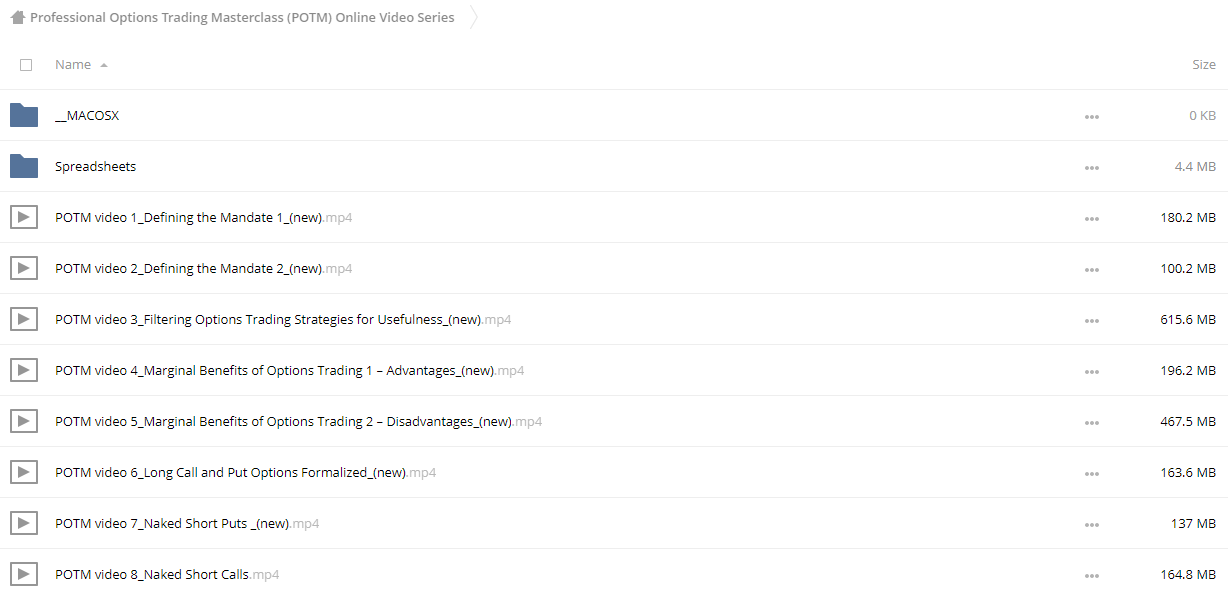Open more options for POTM video 8
The image size is (1228, 598).
click(1092, 576)
